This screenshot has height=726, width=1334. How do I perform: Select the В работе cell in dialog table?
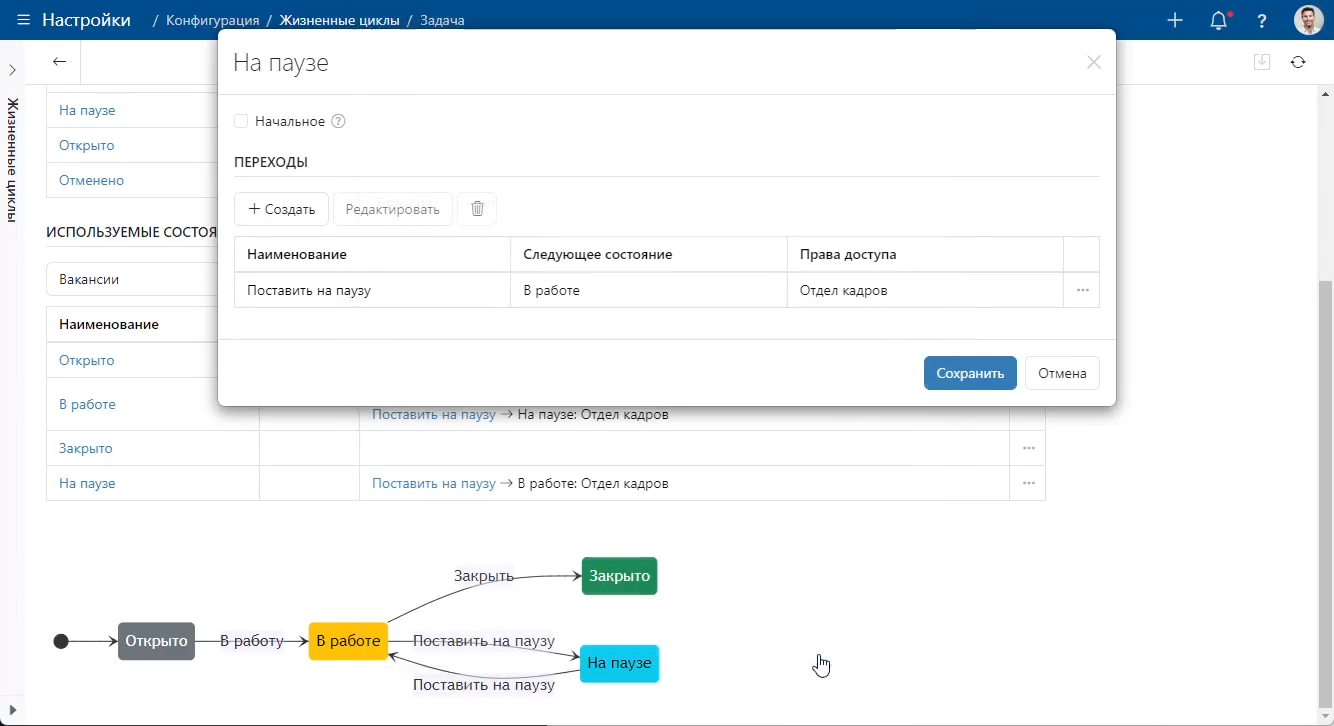[x=649, y=290]
